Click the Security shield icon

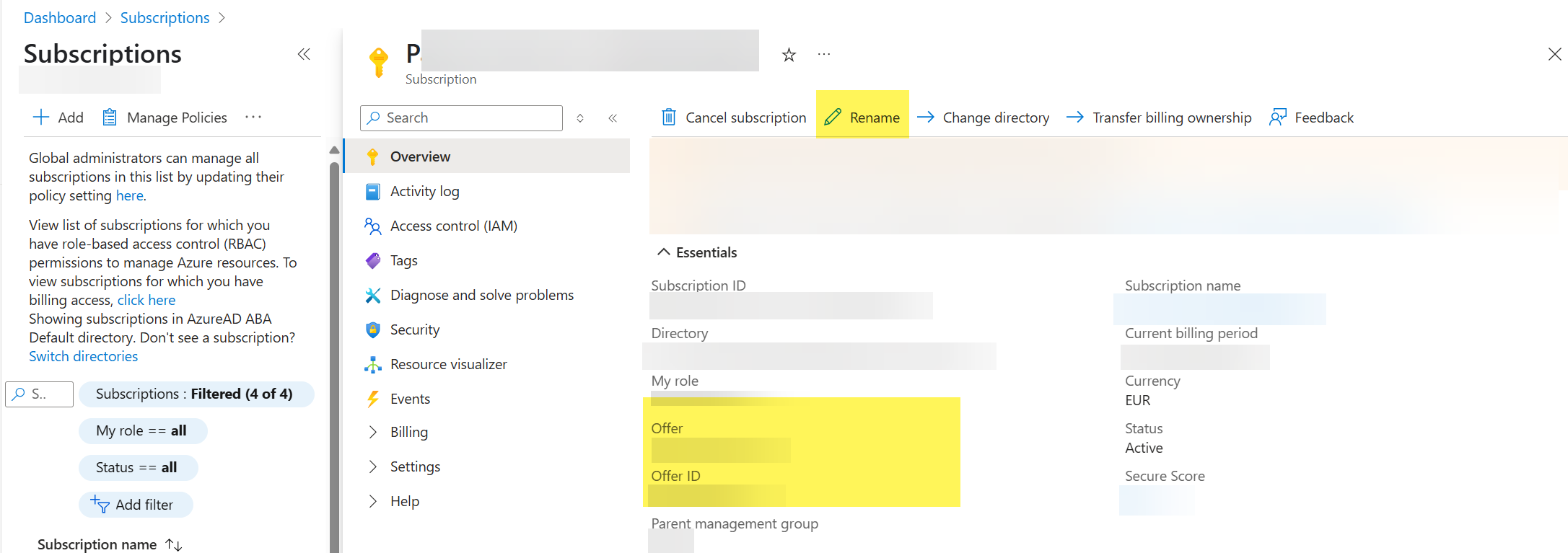pos(372,329)
